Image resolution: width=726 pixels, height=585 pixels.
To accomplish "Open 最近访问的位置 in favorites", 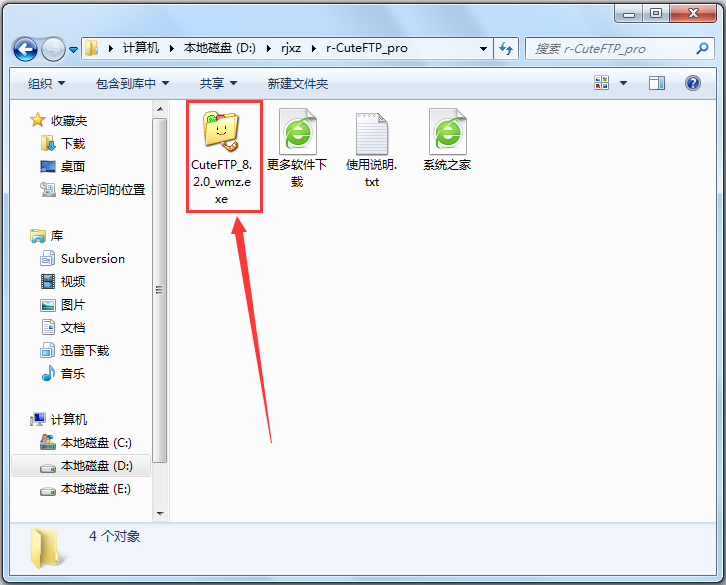I will click(103, 189).
